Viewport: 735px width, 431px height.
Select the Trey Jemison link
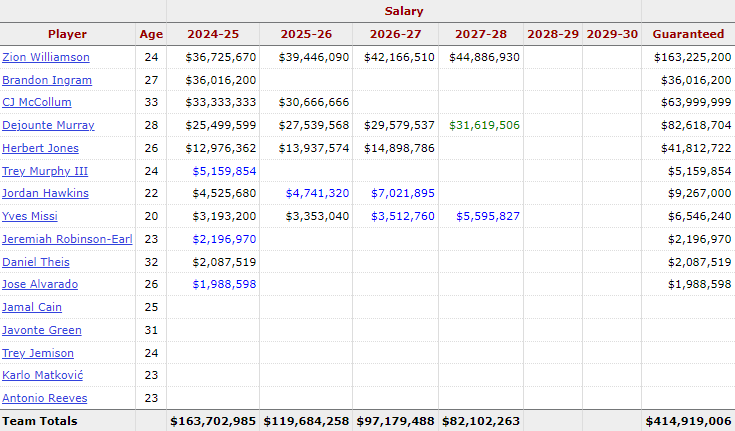(x=38, y=353)
